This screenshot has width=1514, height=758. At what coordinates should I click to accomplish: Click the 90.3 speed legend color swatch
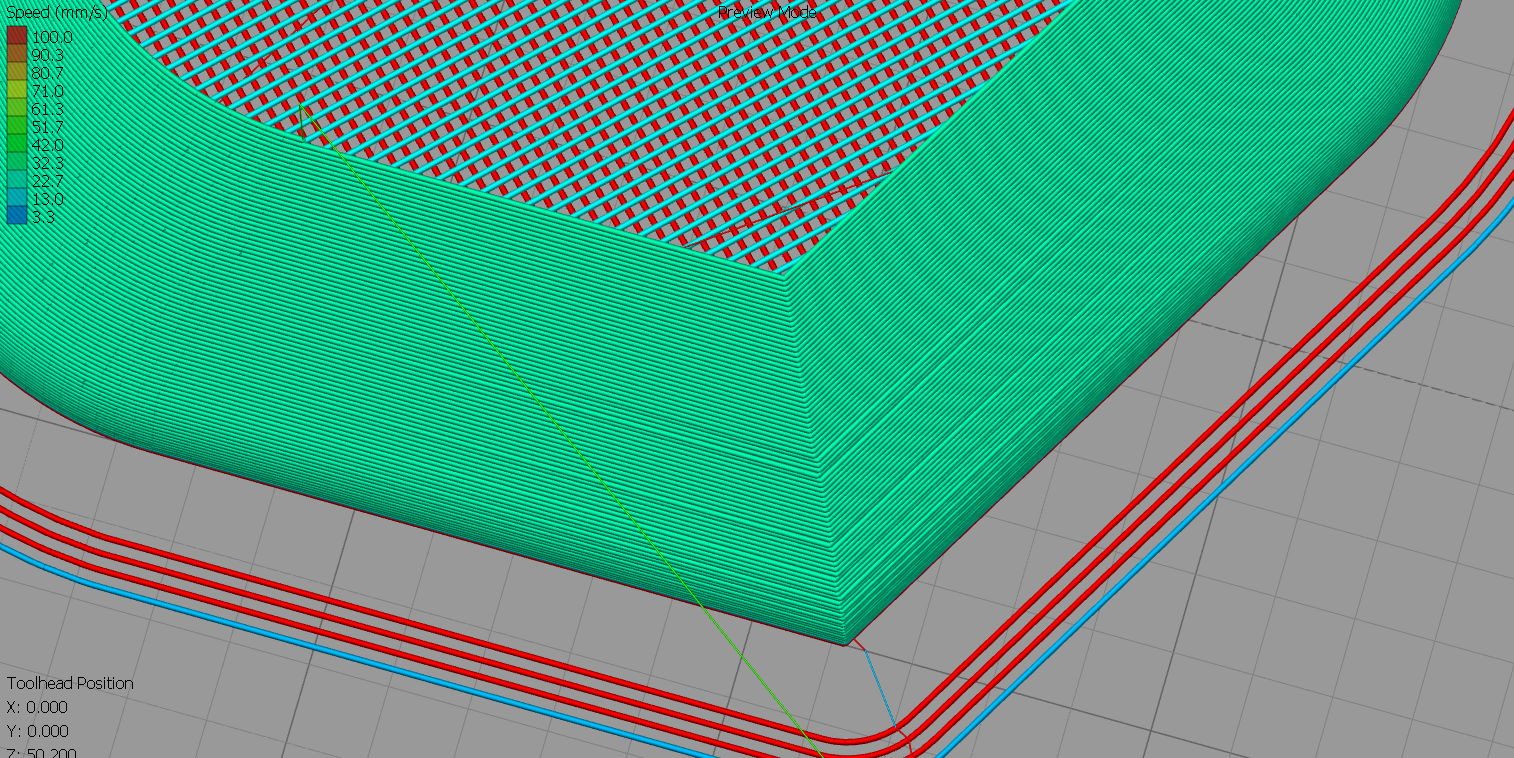pos(17,55)
